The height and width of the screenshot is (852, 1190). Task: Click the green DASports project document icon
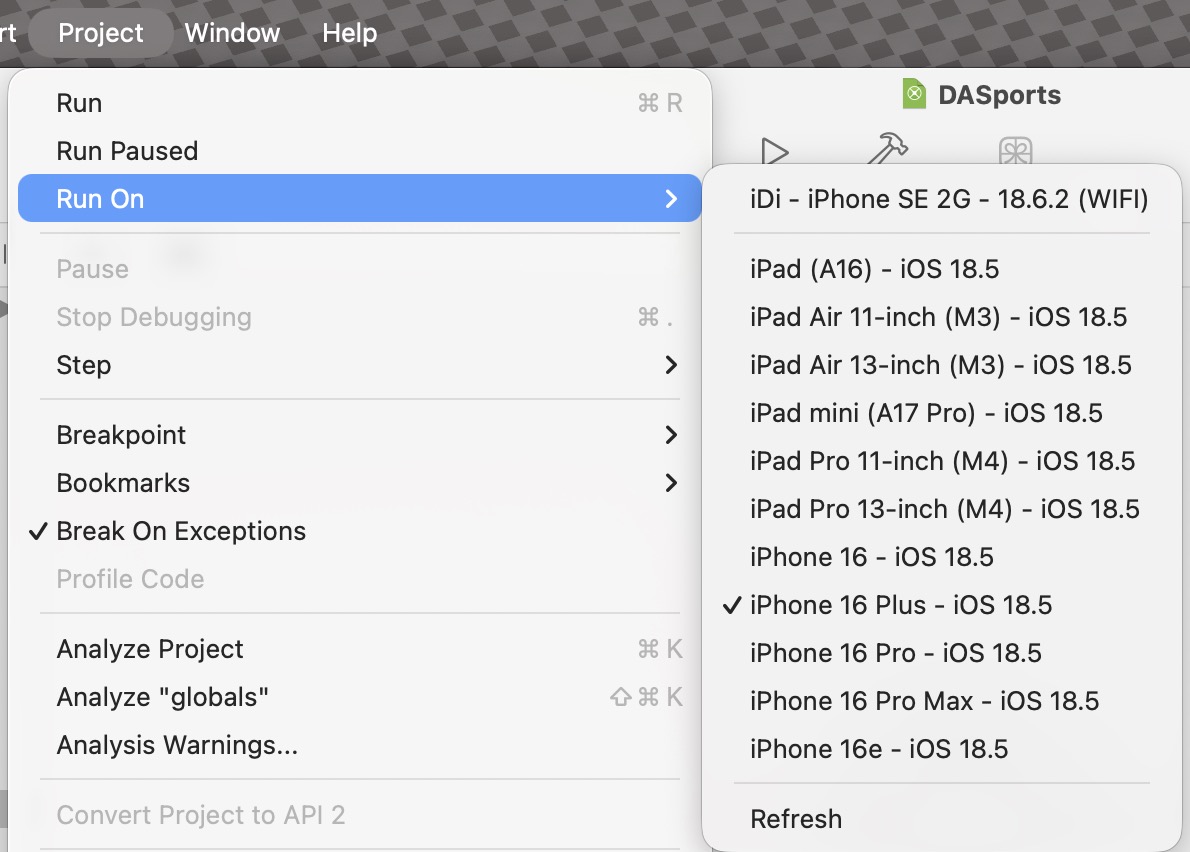pos(914,95)
